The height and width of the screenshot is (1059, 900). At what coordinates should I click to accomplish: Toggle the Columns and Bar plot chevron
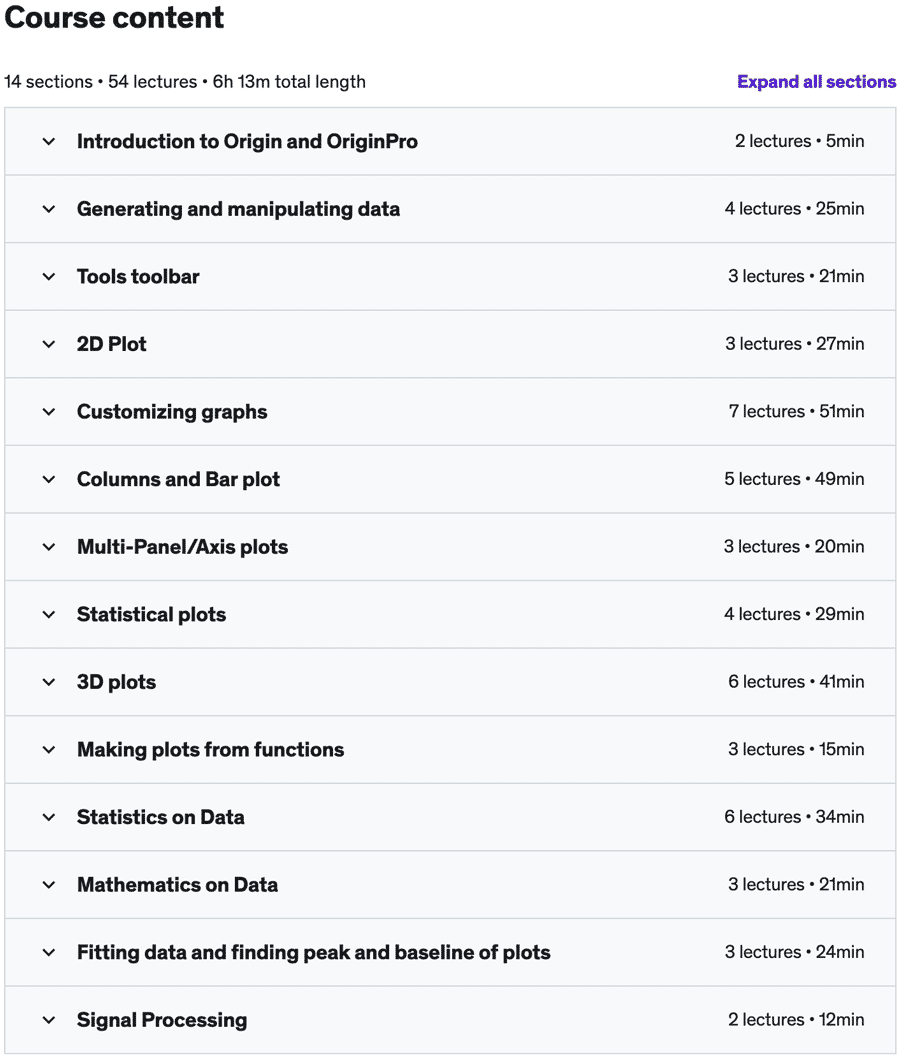pyautogui.click(x=49, y=479)
